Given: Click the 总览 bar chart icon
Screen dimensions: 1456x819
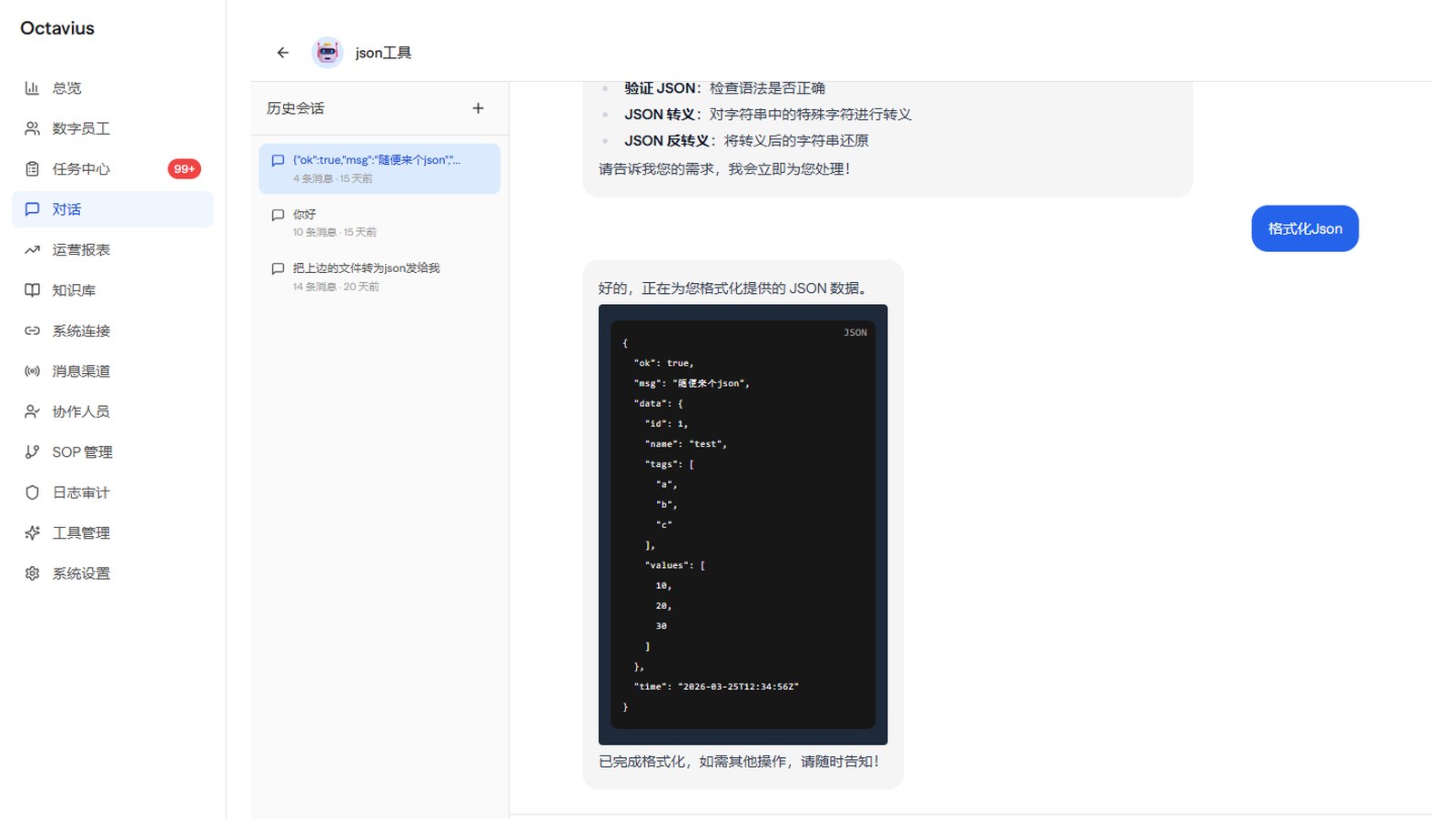Looking at the screenshot, I should 32,88.
